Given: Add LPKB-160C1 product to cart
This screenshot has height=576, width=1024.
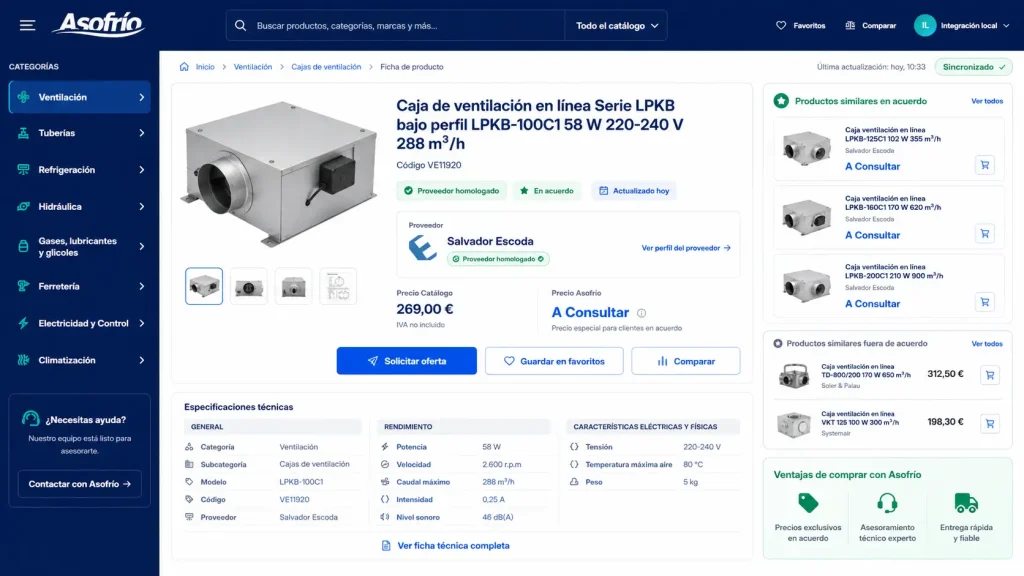Looking at the screenshot, I should point(985,234).
